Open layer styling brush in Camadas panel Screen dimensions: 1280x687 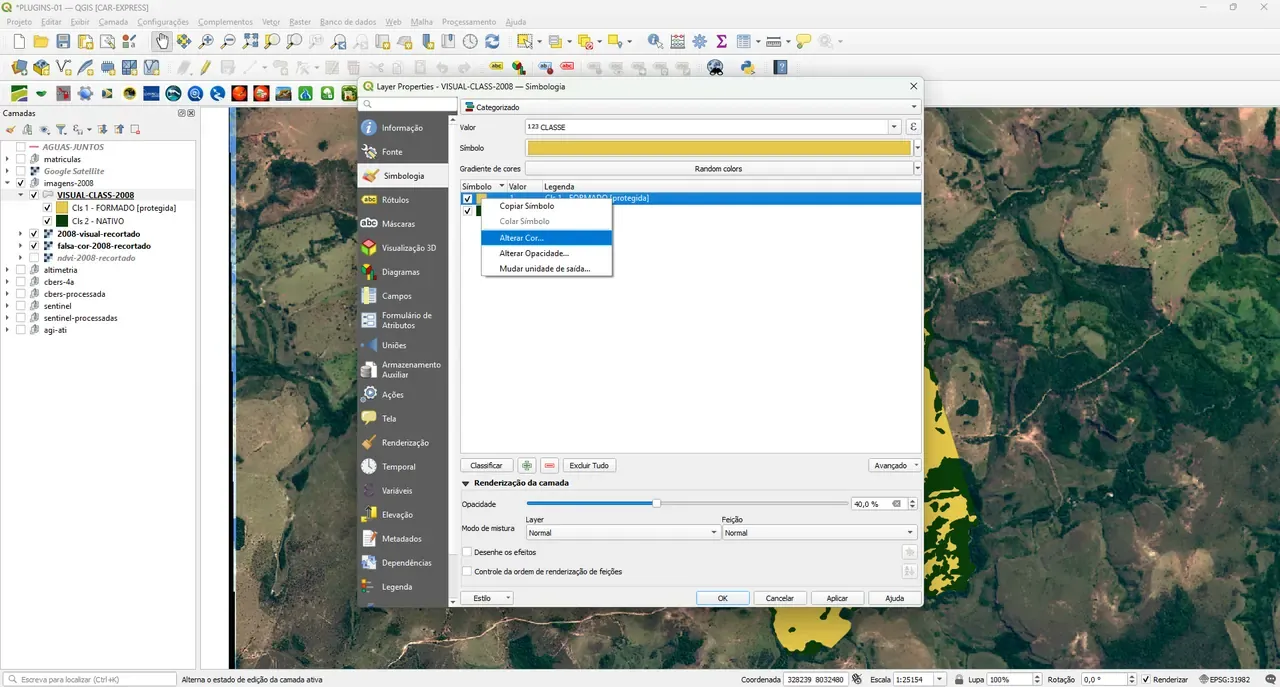click(x=11, y=129)
